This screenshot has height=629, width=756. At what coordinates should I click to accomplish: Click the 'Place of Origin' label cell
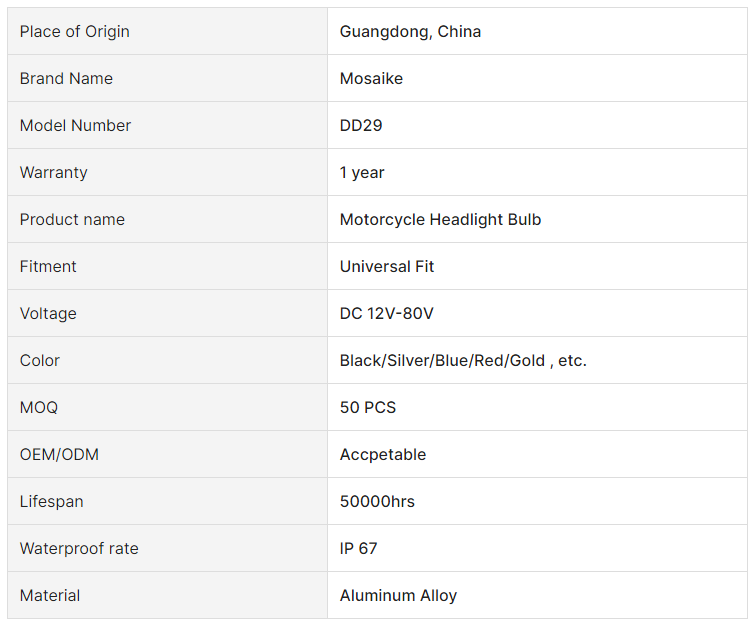click(75, 31)
